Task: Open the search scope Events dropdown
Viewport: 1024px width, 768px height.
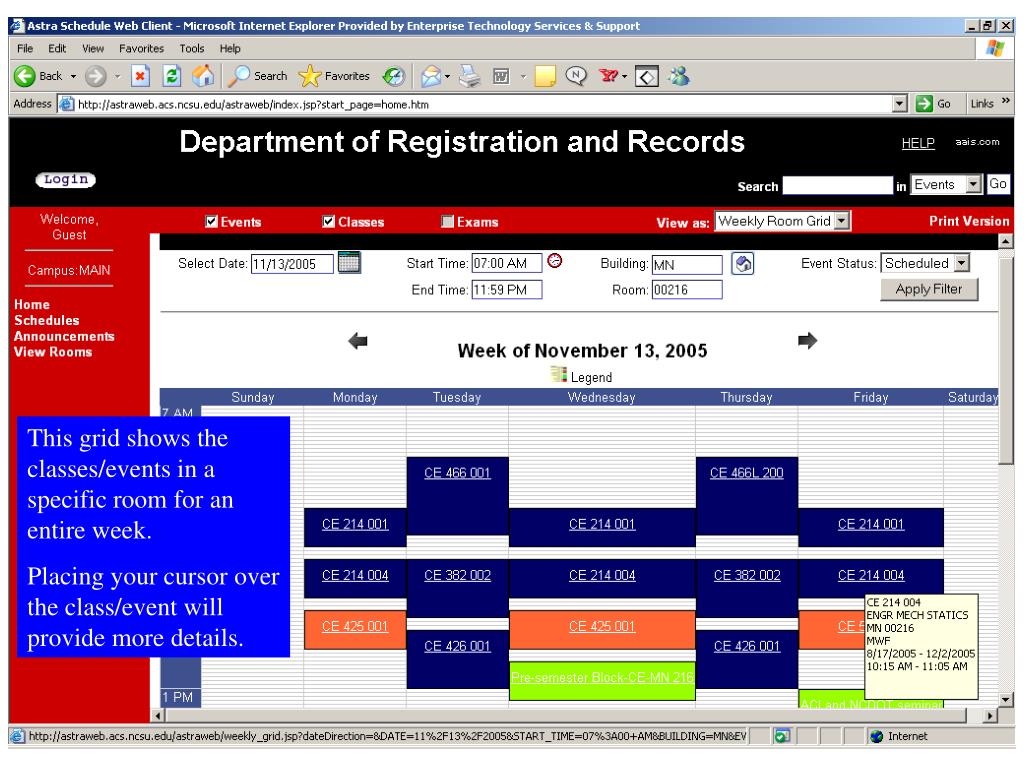Action: (x=974, y=184)
